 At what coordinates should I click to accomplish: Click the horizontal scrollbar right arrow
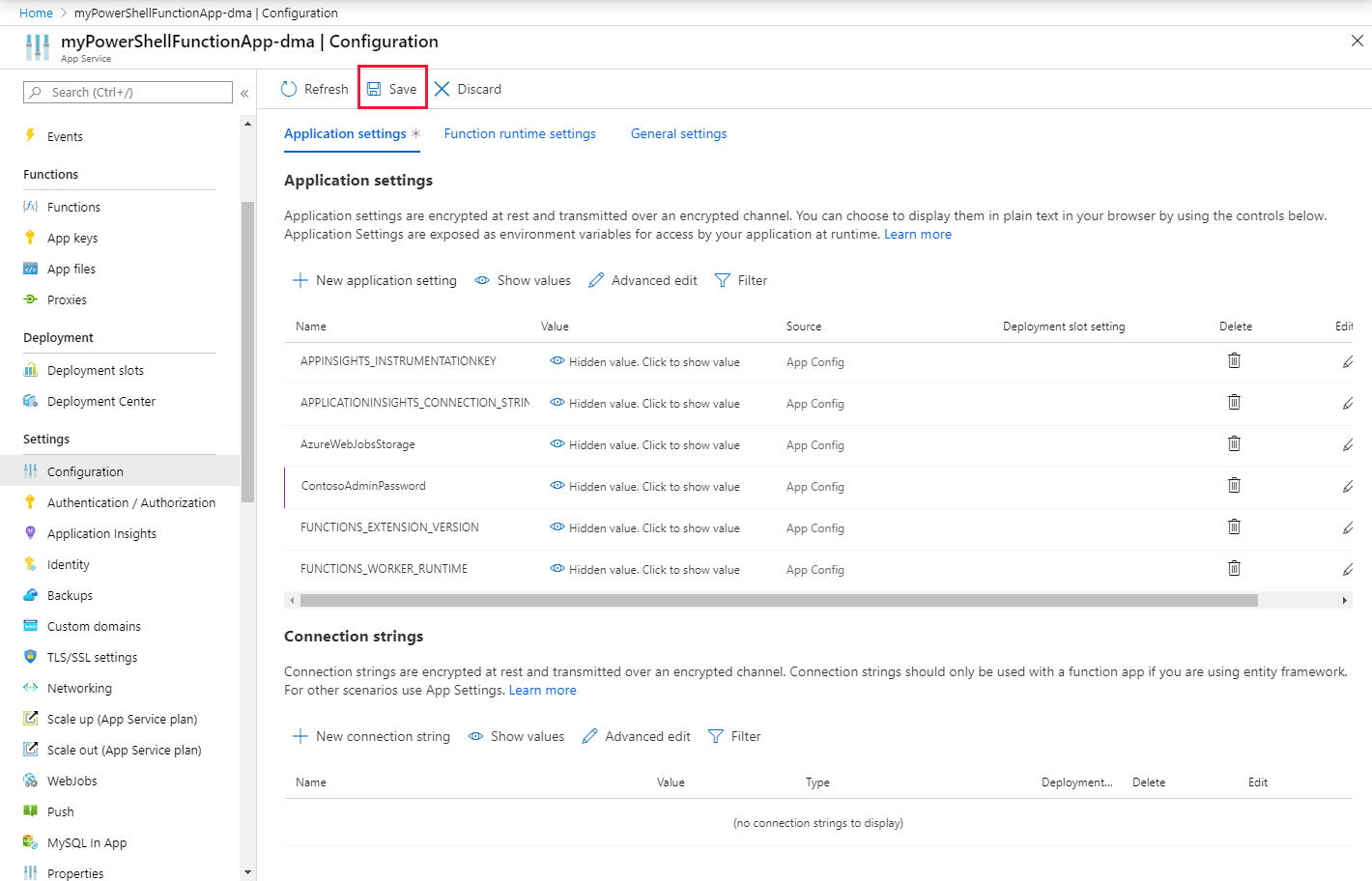coord(1345,600)
